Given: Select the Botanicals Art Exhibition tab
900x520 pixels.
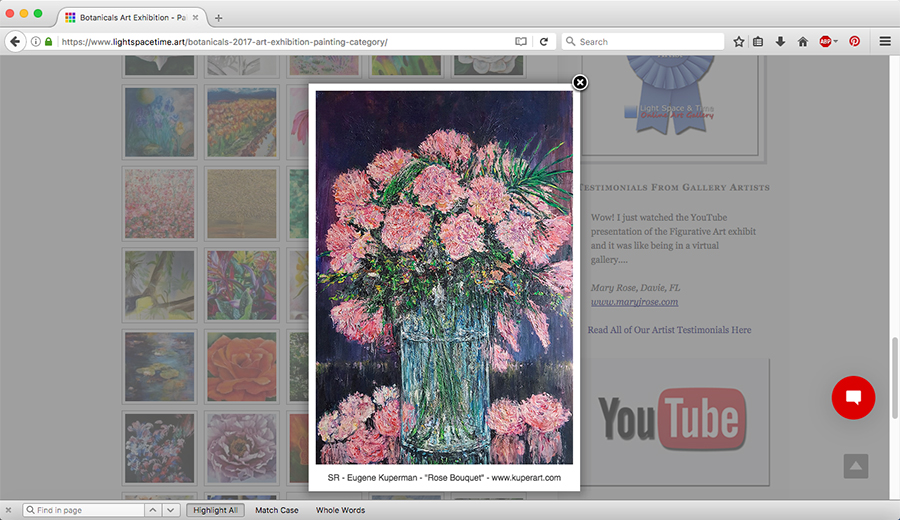Looking at the screenshot, I should (x=132, y=18).
